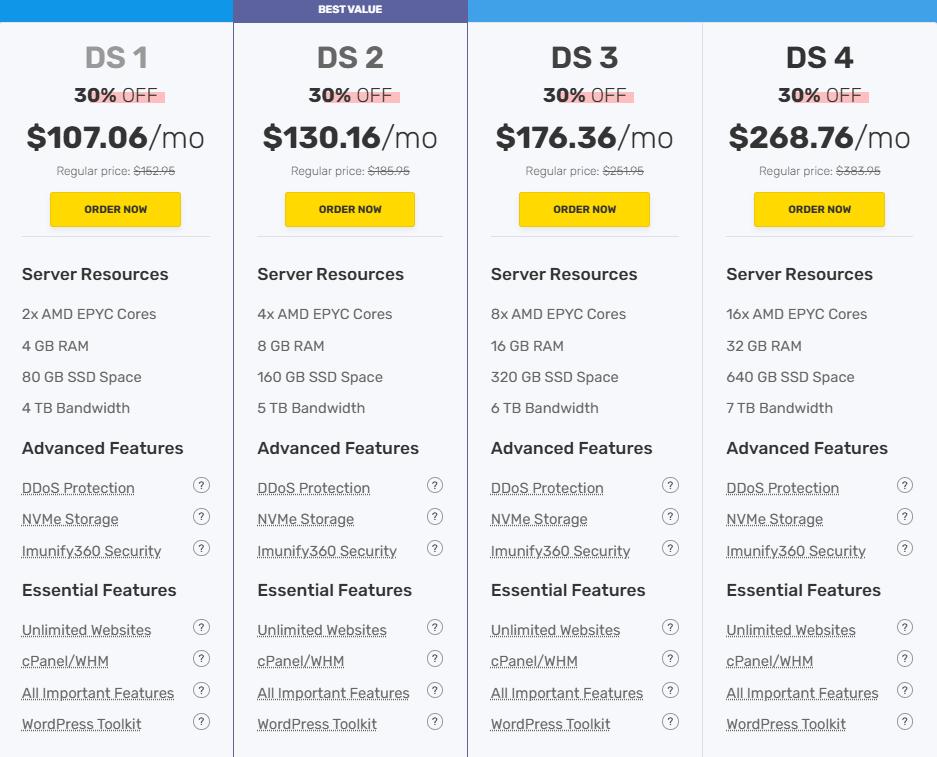The image size is (937, 757).
Task: Select the DS 3 plan heading
Action: pos(585,58)
